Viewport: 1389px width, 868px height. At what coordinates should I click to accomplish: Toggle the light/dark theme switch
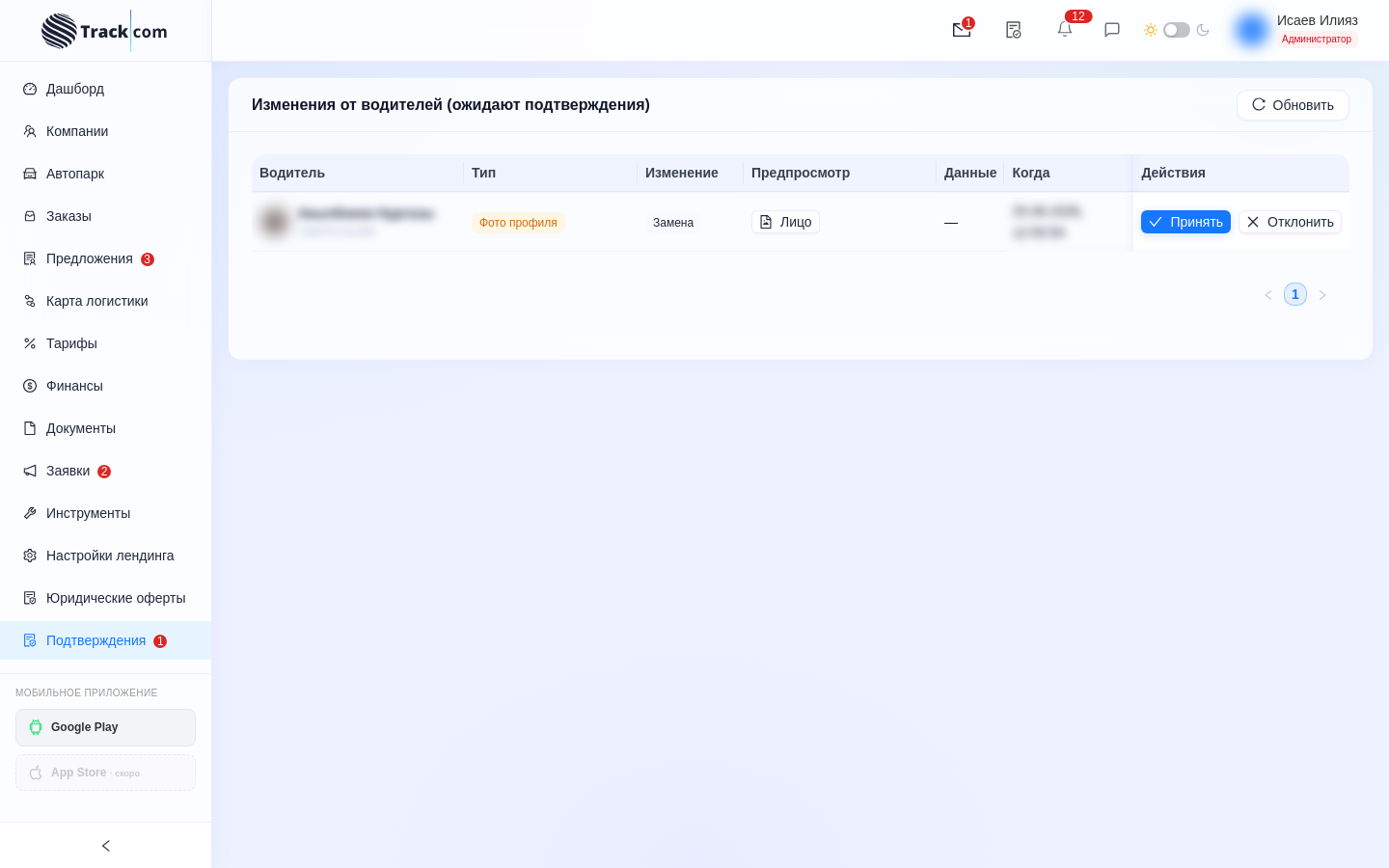(1177, 30)
